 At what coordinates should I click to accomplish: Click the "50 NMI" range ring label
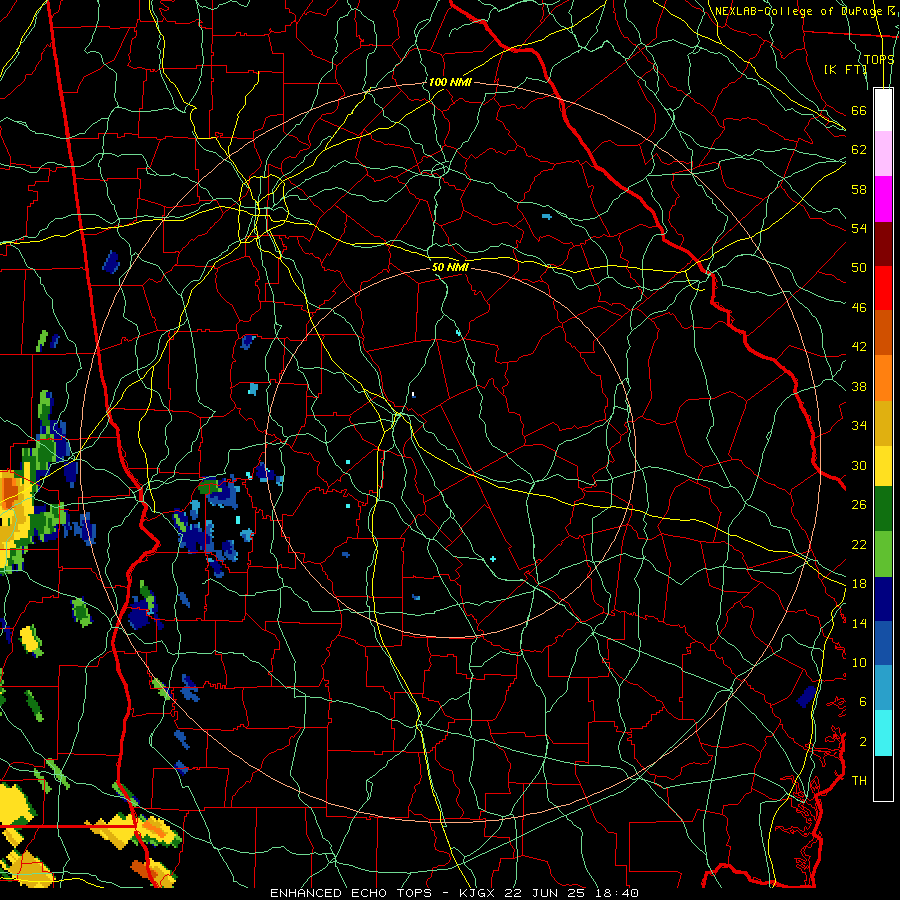(450, 267)
